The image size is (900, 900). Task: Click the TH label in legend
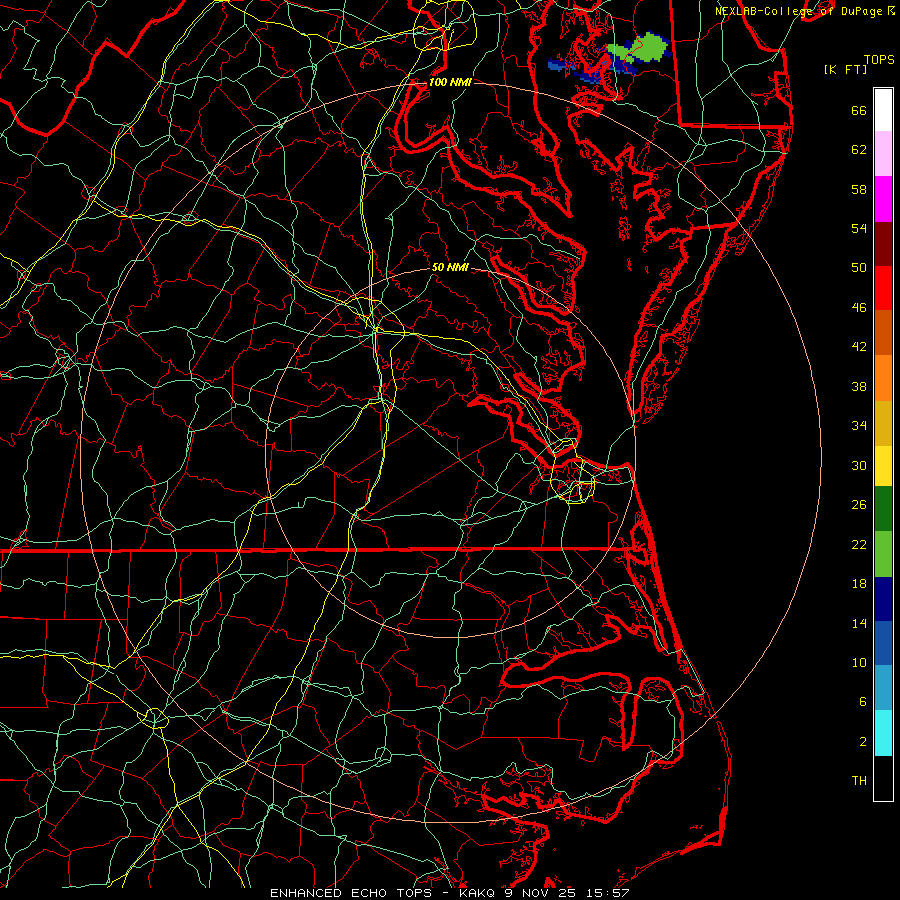coord(859,781)
